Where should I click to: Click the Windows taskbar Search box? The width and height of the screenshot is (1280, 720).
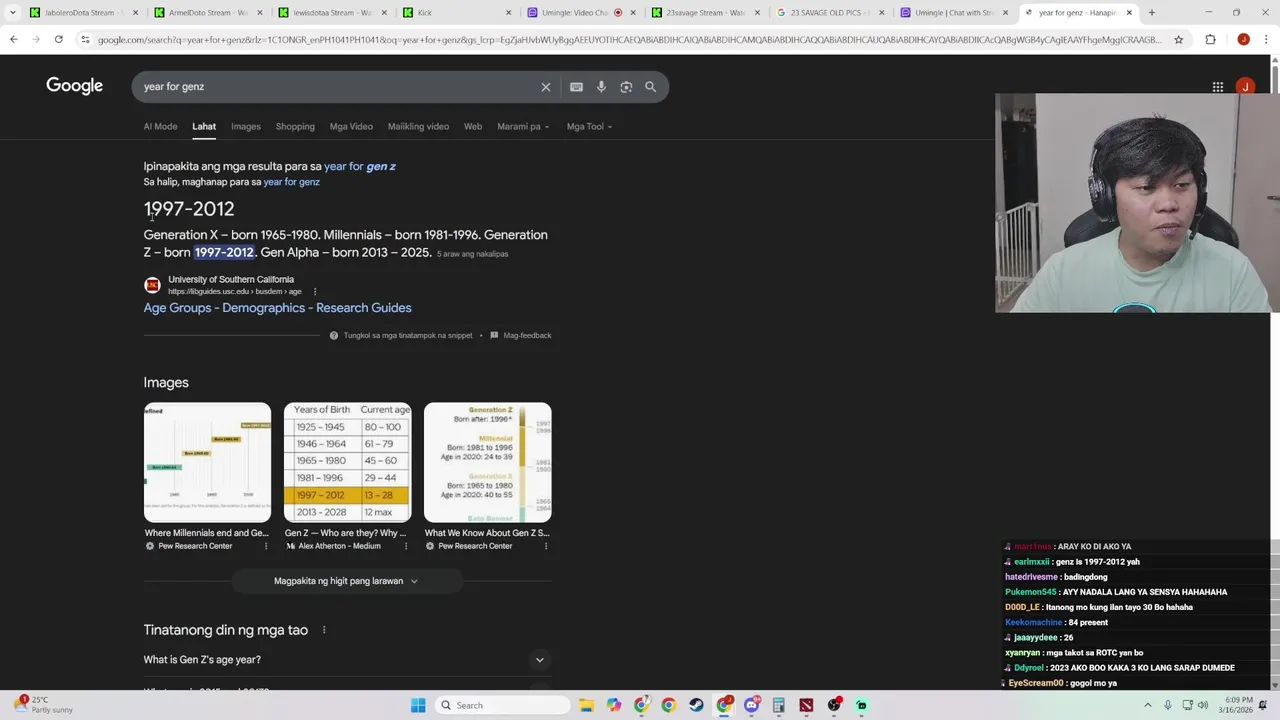click(501, 705)
